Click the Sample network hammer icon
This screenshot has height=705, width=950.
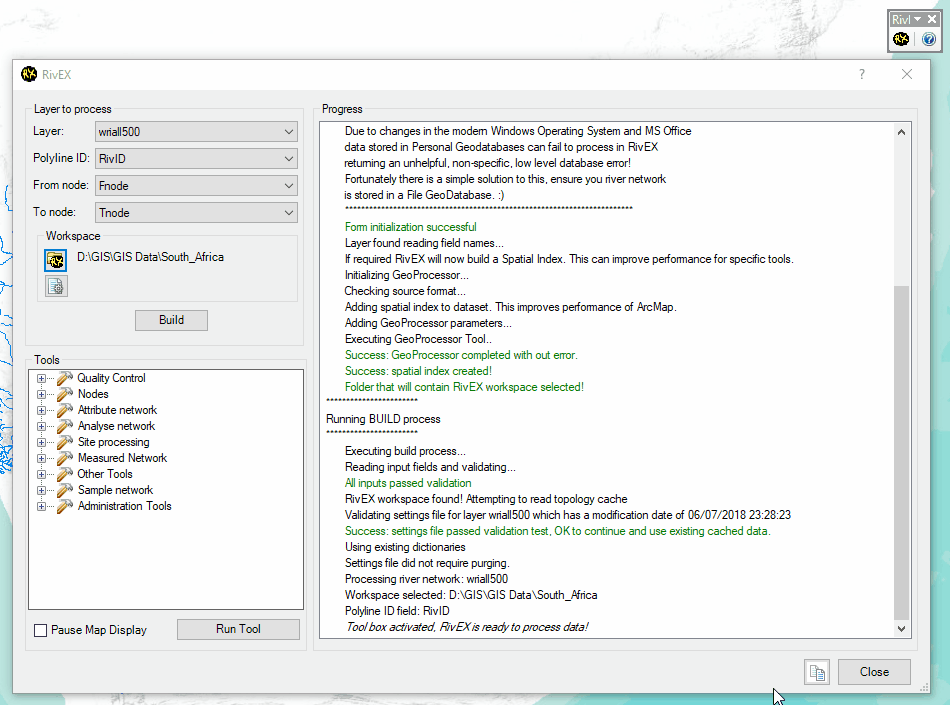65,490
